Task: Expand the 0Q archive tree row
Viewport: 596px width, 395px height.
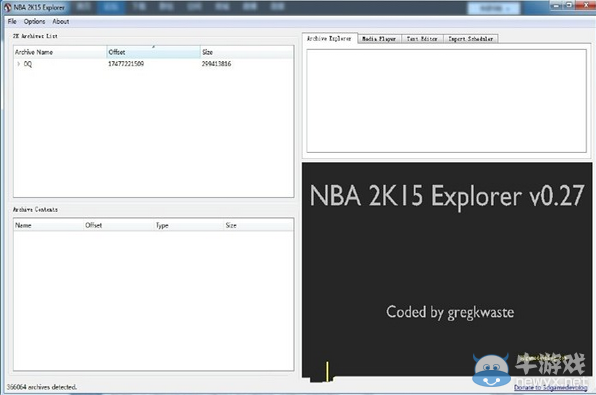Action: click(18, 64)
